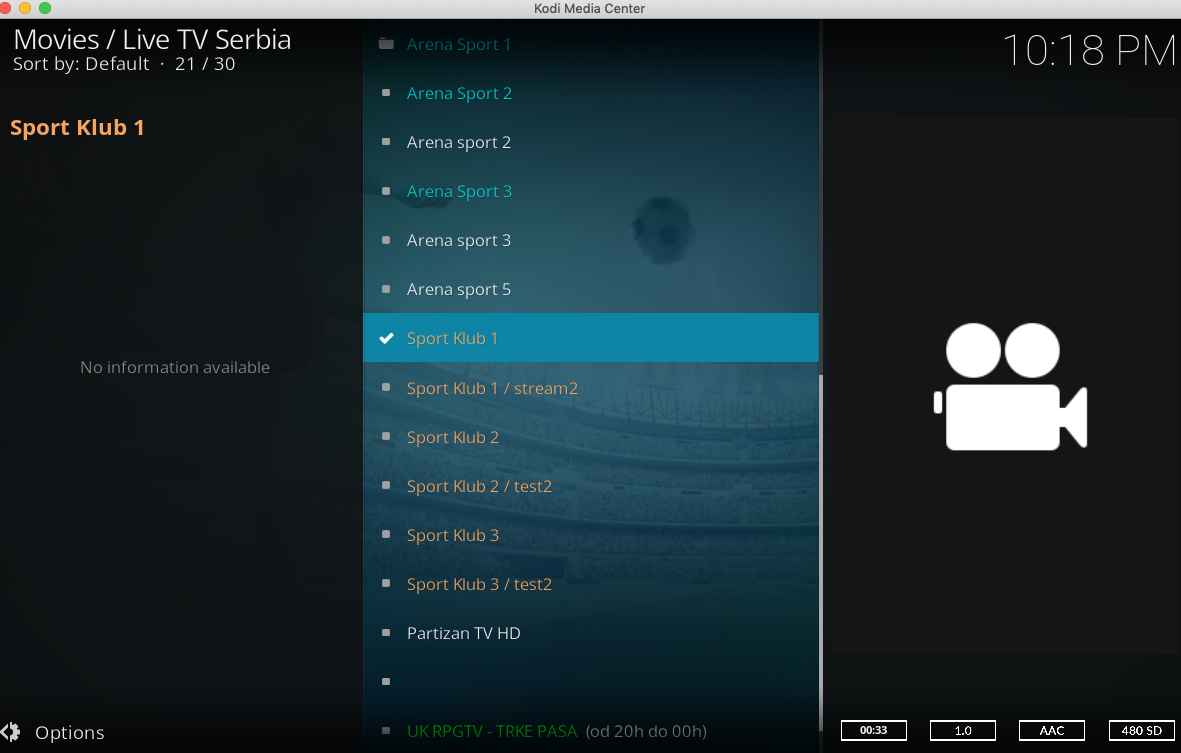Click the Sort by: Default label

click(x=81, y=64)
